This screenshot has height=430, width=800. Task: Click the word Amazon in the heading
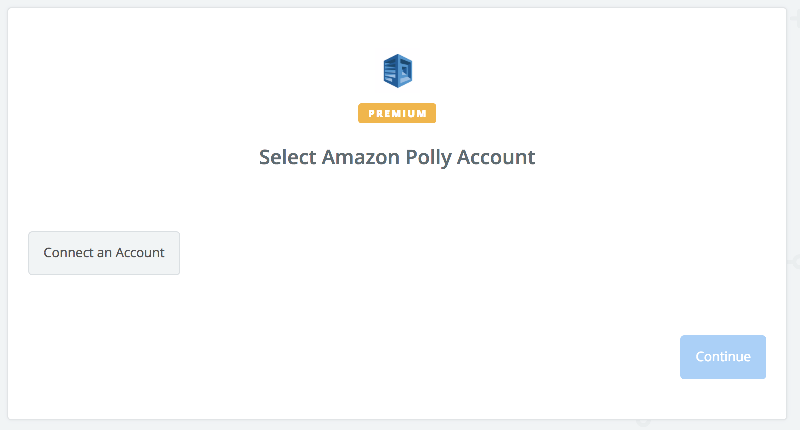pos(361,157)
